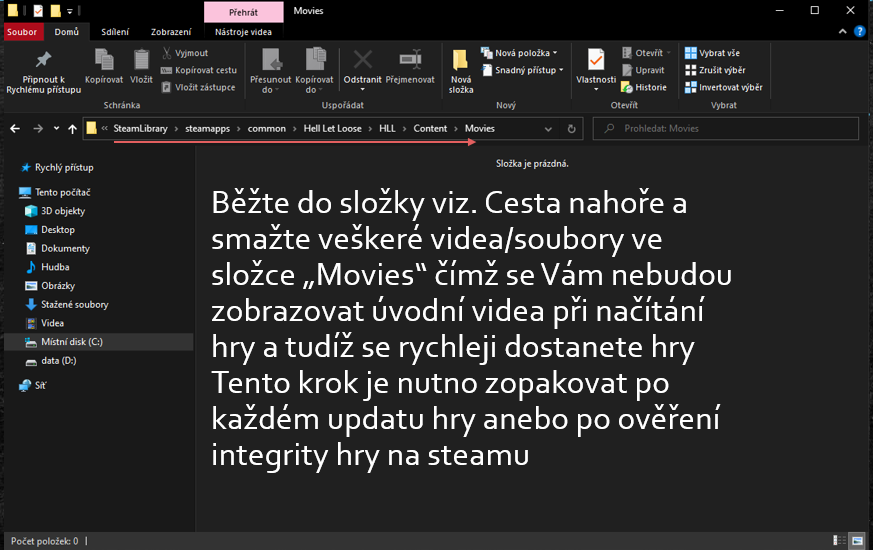The image size is (873, 550).
Task: Open Dokumenty in navigation pane
Action: tap(65, 249)
